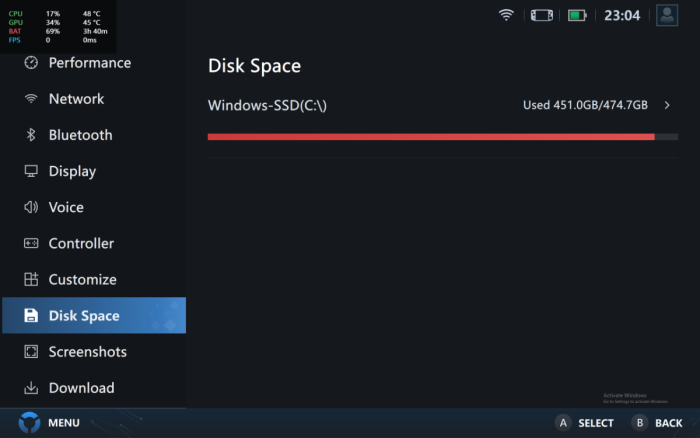The height and width of the screenshot is (438, 700).
Task: Click the Network Wi-Fi icon in sidebar
Action: pos(31,99)
